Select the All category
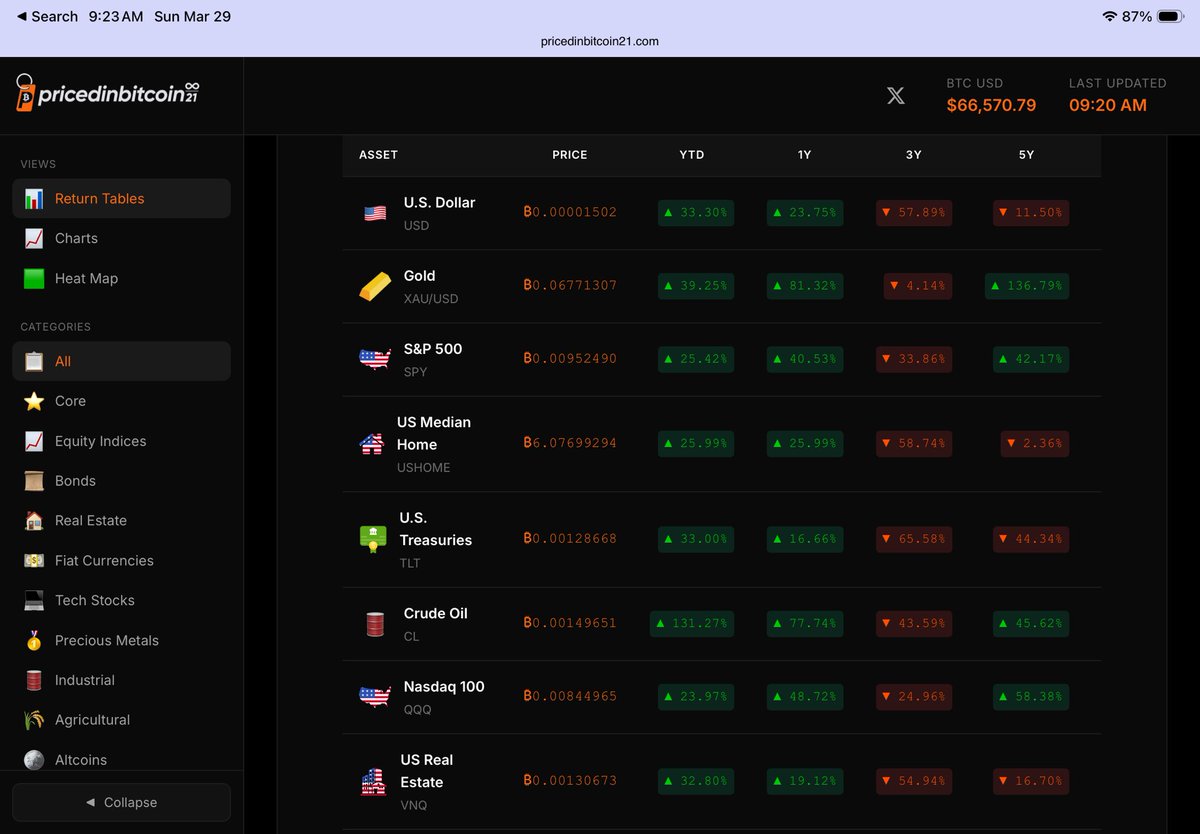The height and width of the screenshot is (834, 1200). [x=121, y=361]
